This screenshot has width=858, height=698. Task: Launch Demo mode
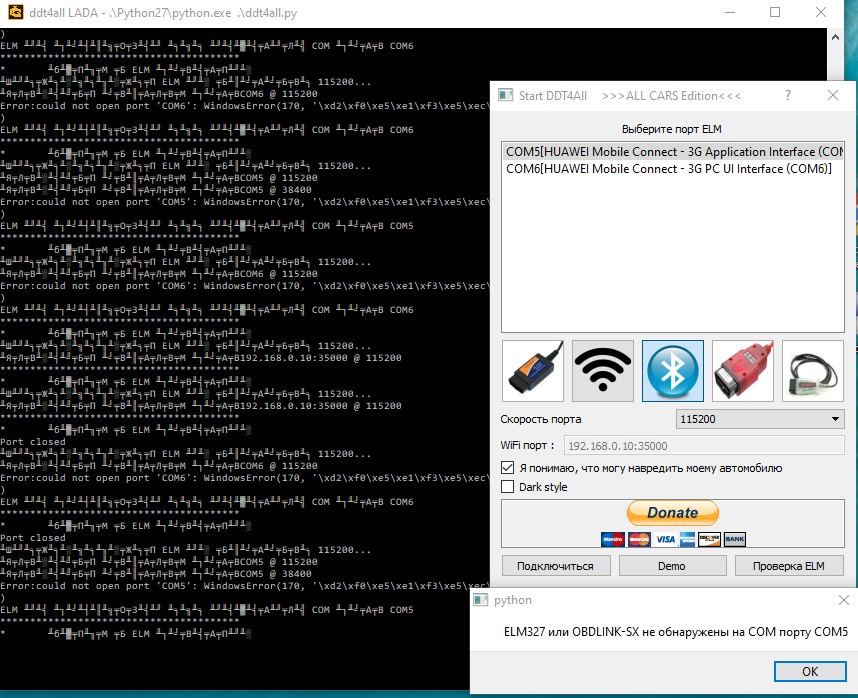coord(672,566)
